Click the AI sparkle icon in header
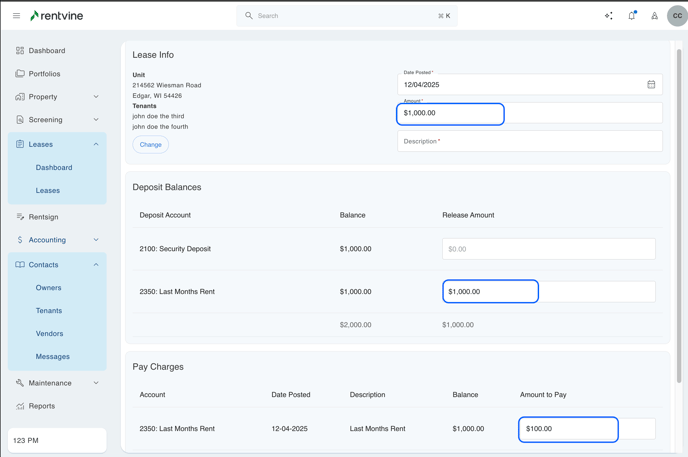 tap(608, 16)
